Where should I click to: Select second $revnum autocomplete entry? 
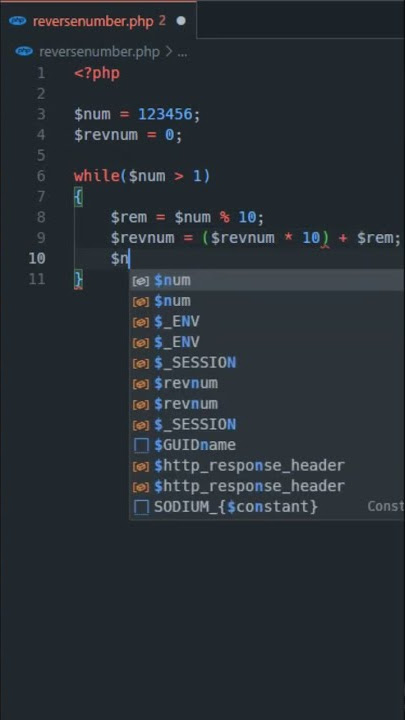point(267,404)
